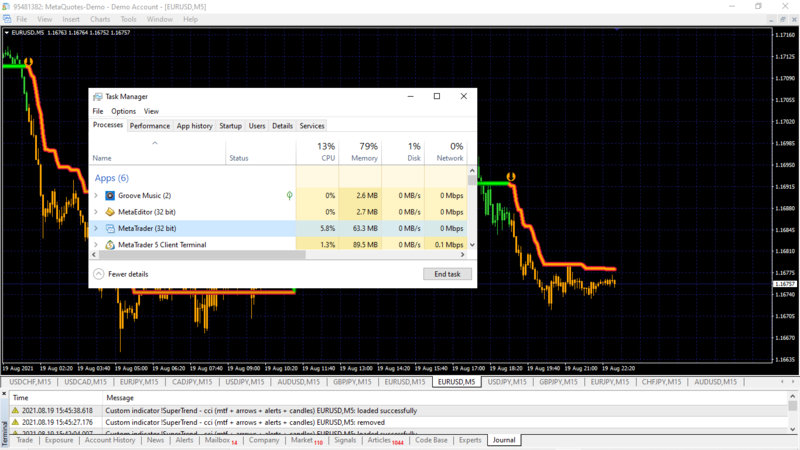Expand the Groove Music (2) process group
Viewport: 800px width, 450px height.
(x=96, y=195)
